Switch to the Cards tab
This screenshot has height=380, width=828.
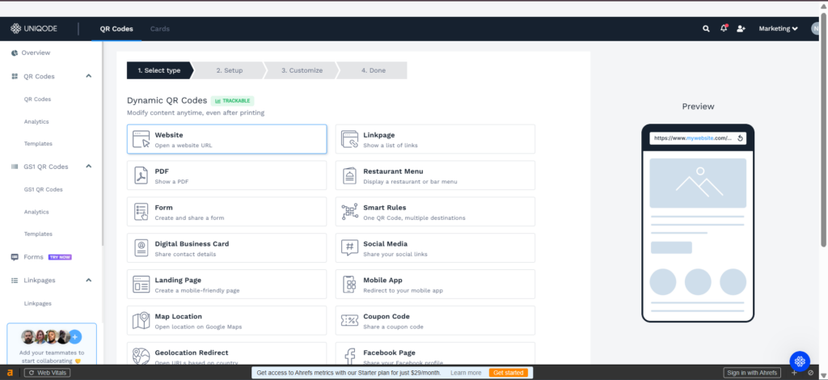pos(160,29)
